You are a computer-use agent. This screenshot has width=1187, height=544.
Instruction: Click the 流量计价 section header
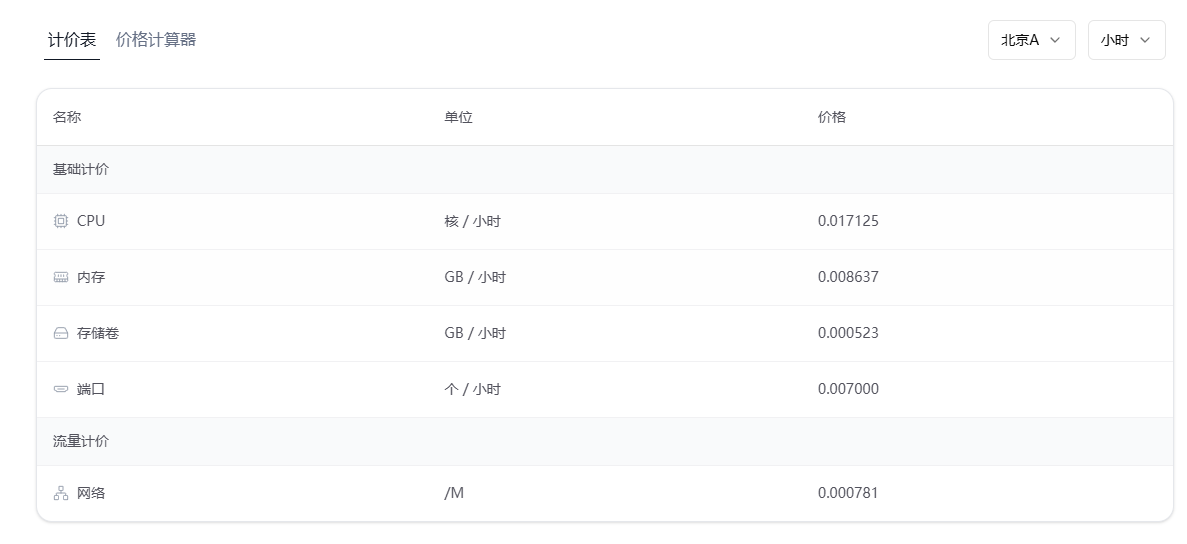(81, 441)
